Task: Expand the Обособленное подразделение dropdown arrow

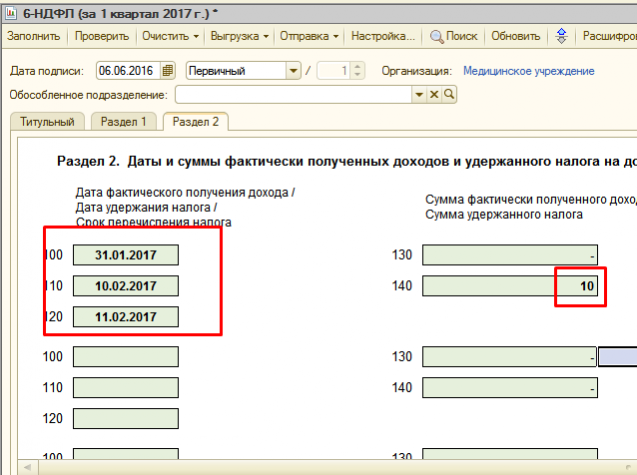Action: point(420,95)
